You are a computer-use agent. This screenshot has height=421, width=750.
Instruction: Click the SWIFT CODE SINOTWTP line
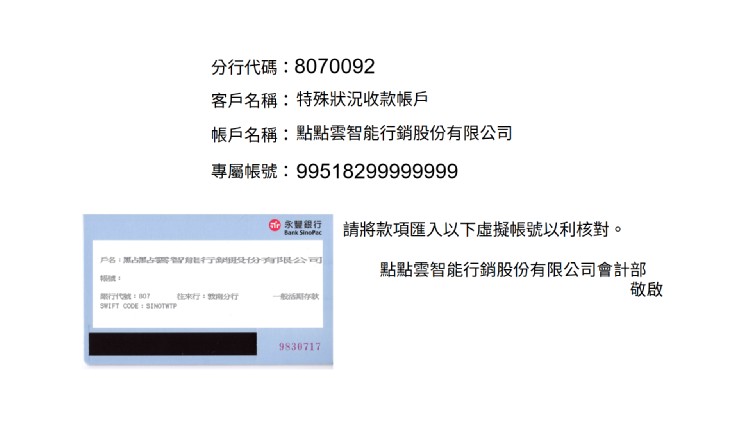pos(138,306)
